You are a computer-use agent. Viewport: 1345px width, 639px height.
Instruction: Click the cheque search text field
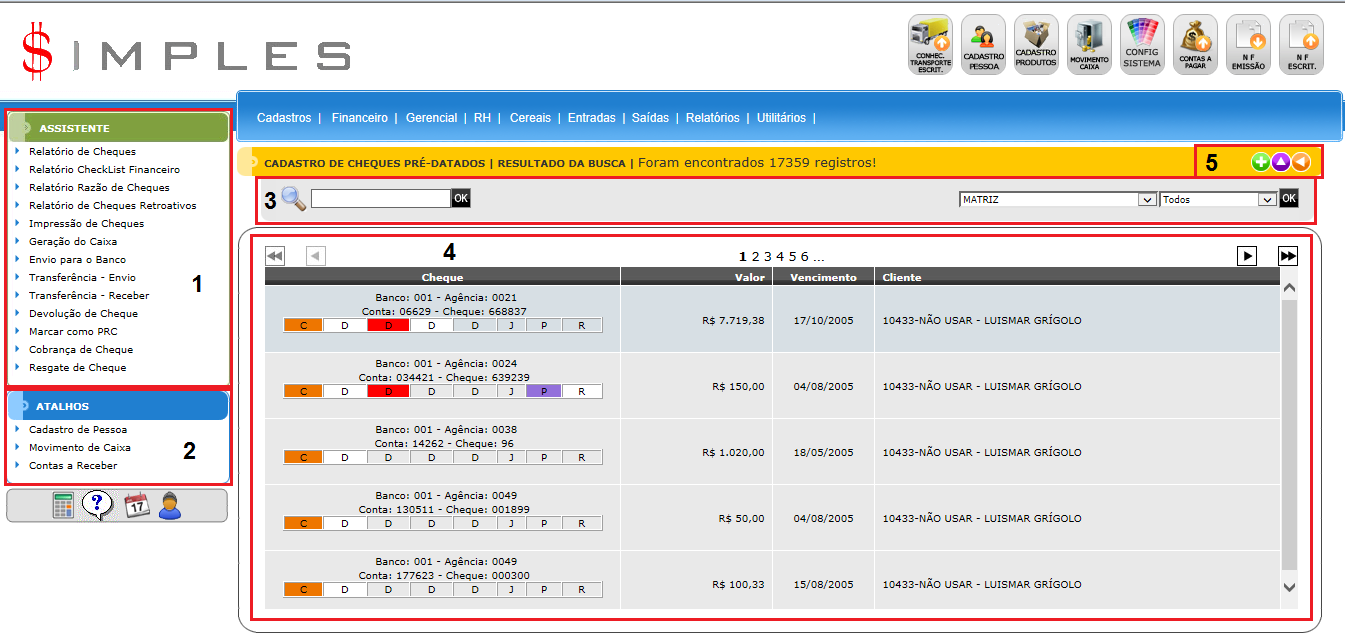pyautogui.click(x=380, y=199)
